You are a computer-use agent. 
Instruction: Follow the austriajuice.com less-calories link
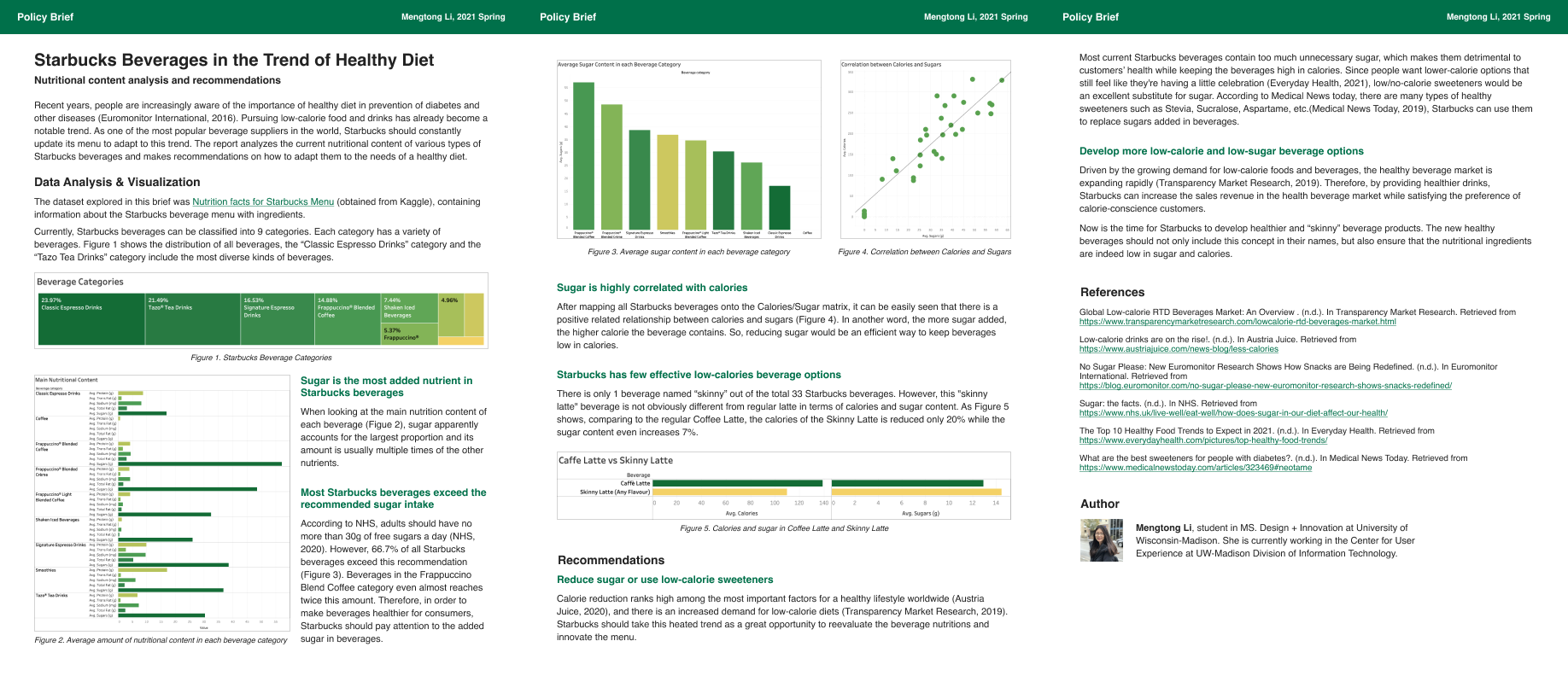[x=1178, y=349]
